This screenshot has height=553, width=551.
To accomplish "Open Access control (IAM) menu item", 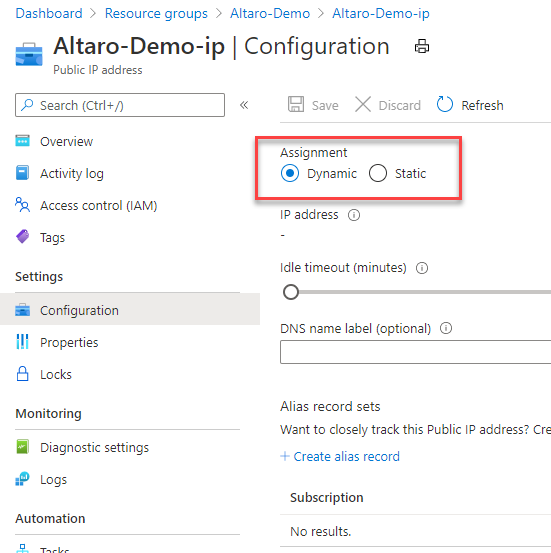I will coord(99,206).
